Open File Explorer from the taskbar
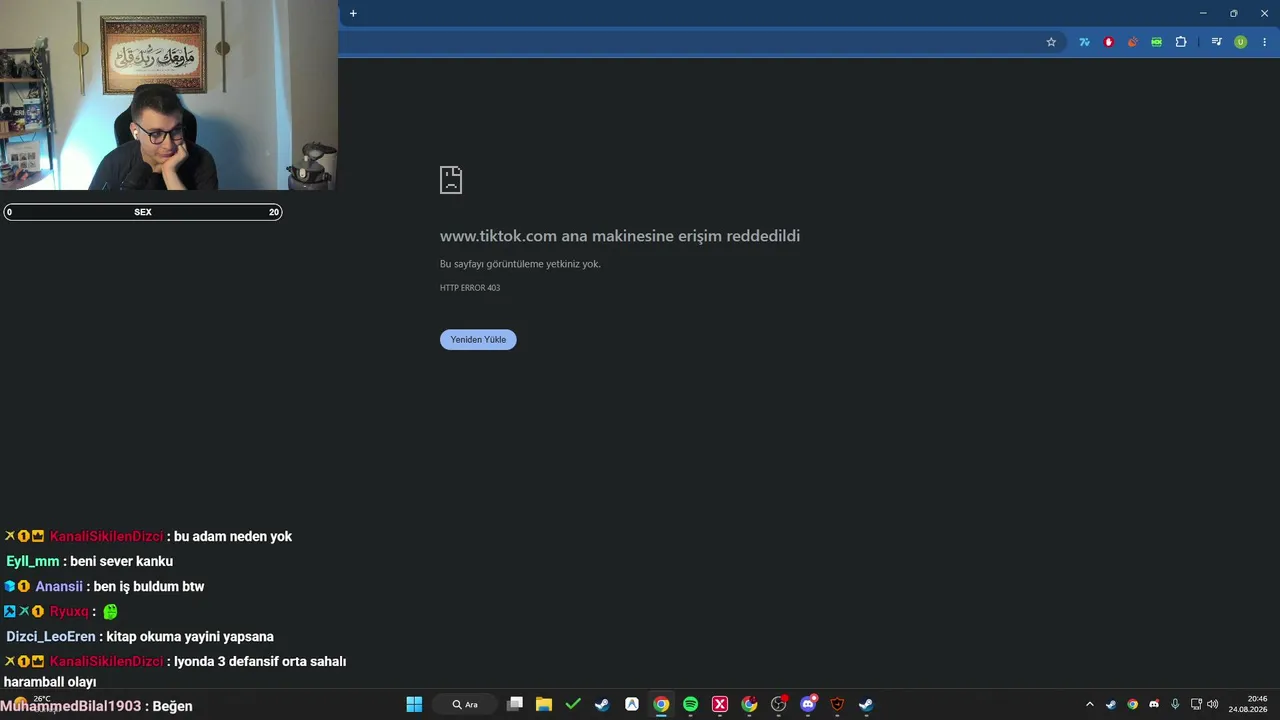This screenshot has width=1280, height=720. (544, 704)
